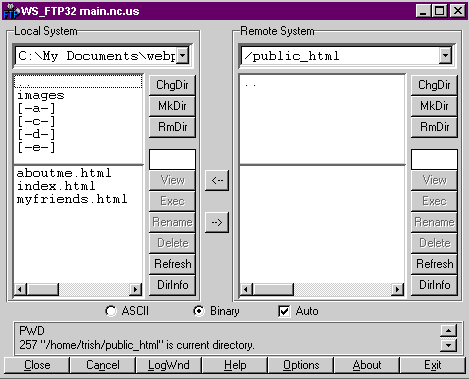
Task: Open the LogWnd button in bottom bar
Action: point(169,365)
